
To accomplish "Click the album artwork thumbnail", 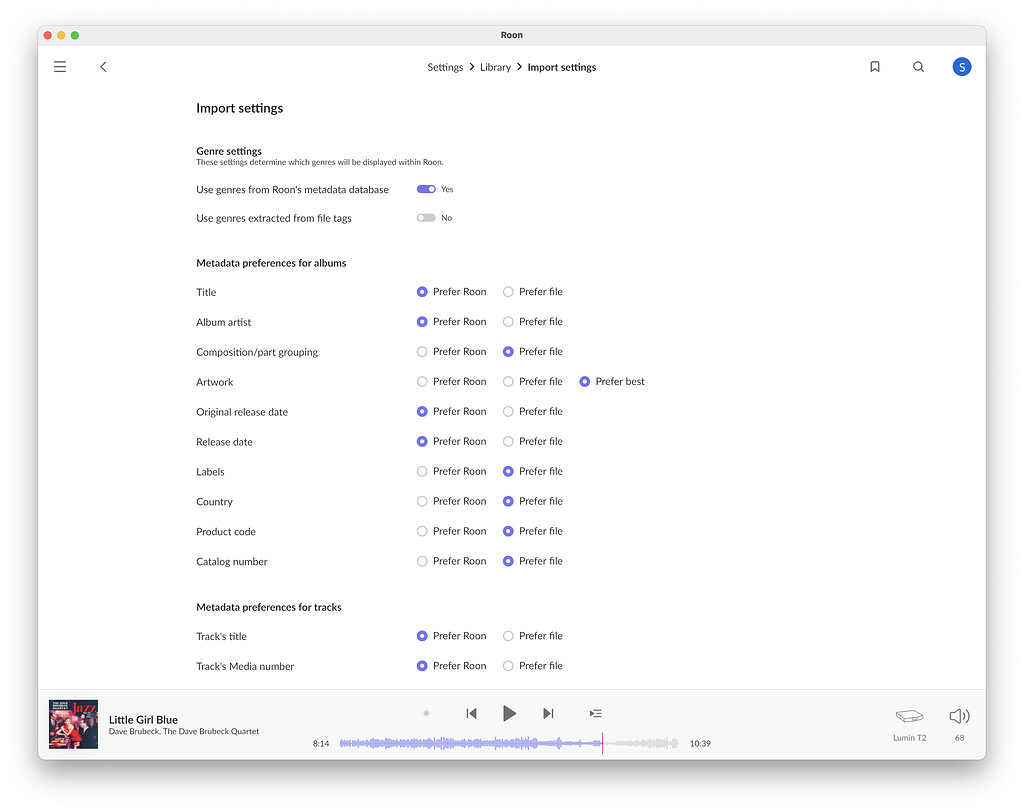I will coord(73,723).
